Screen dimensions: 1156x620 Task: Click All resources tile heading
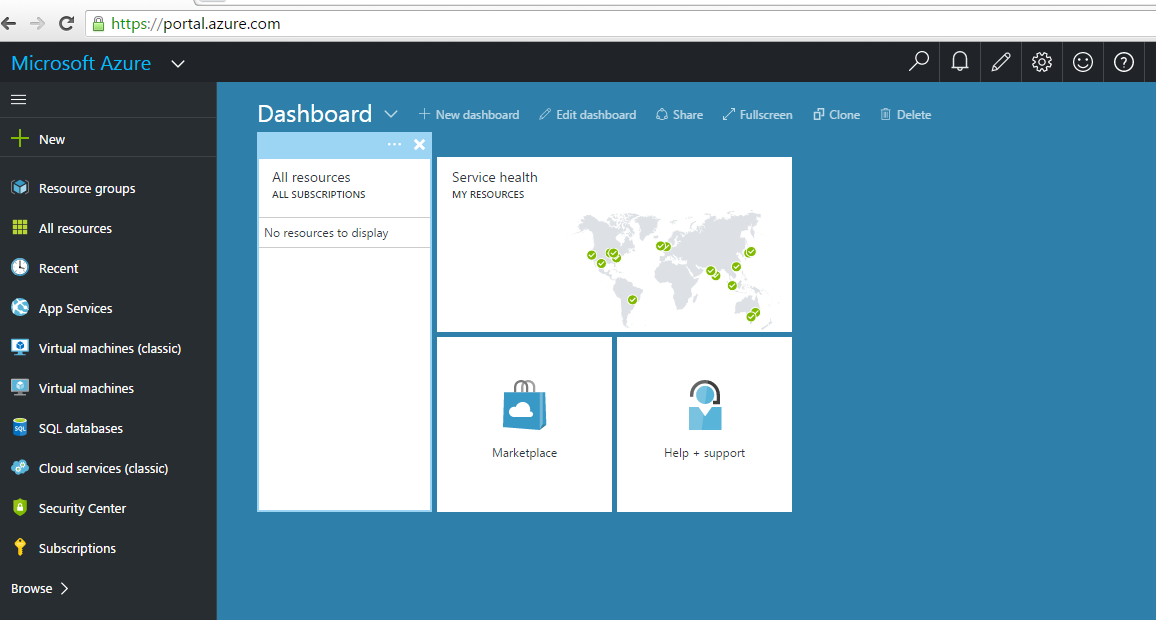tap(311, 177)
